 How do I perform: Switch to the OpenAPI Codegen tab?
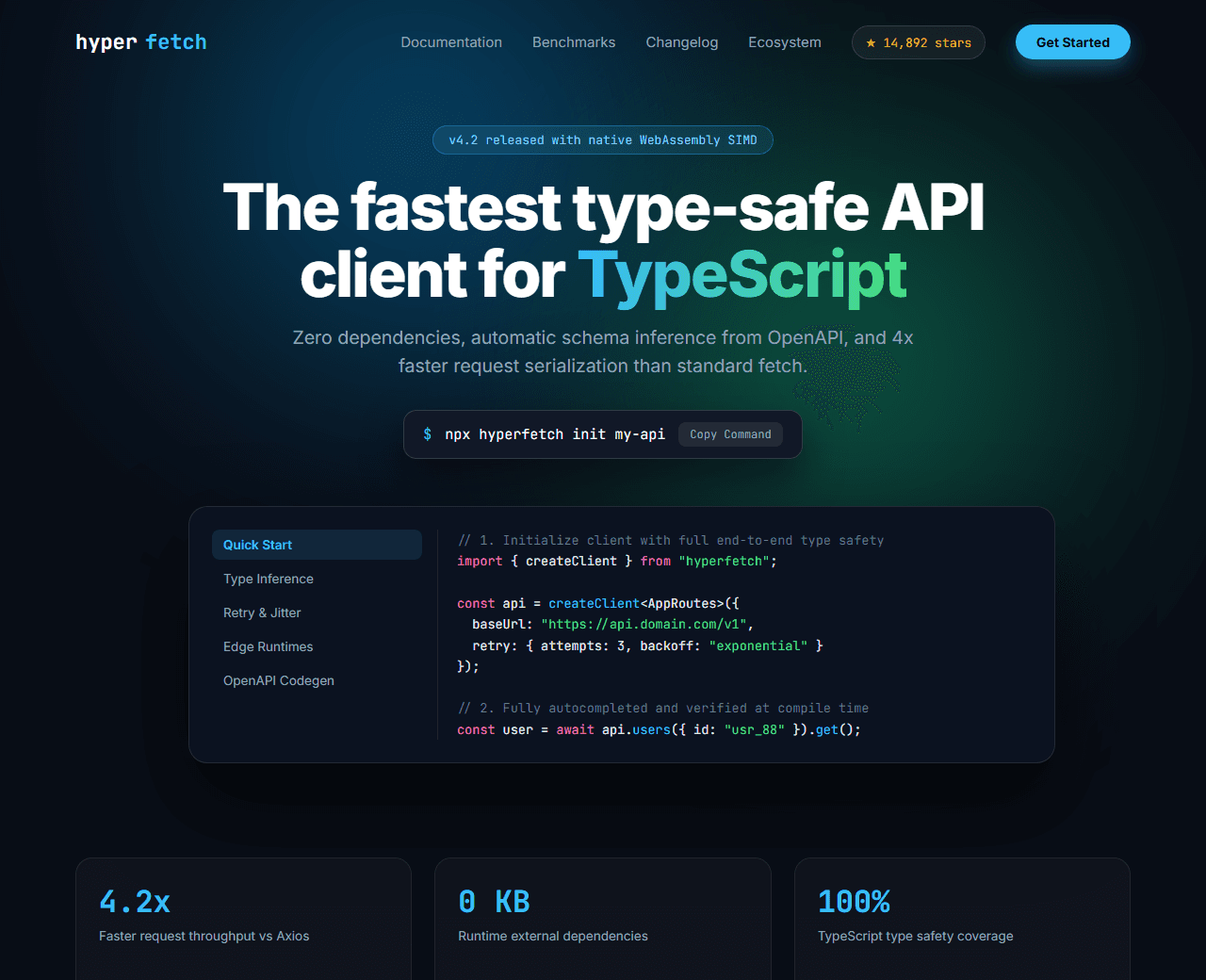317,680
